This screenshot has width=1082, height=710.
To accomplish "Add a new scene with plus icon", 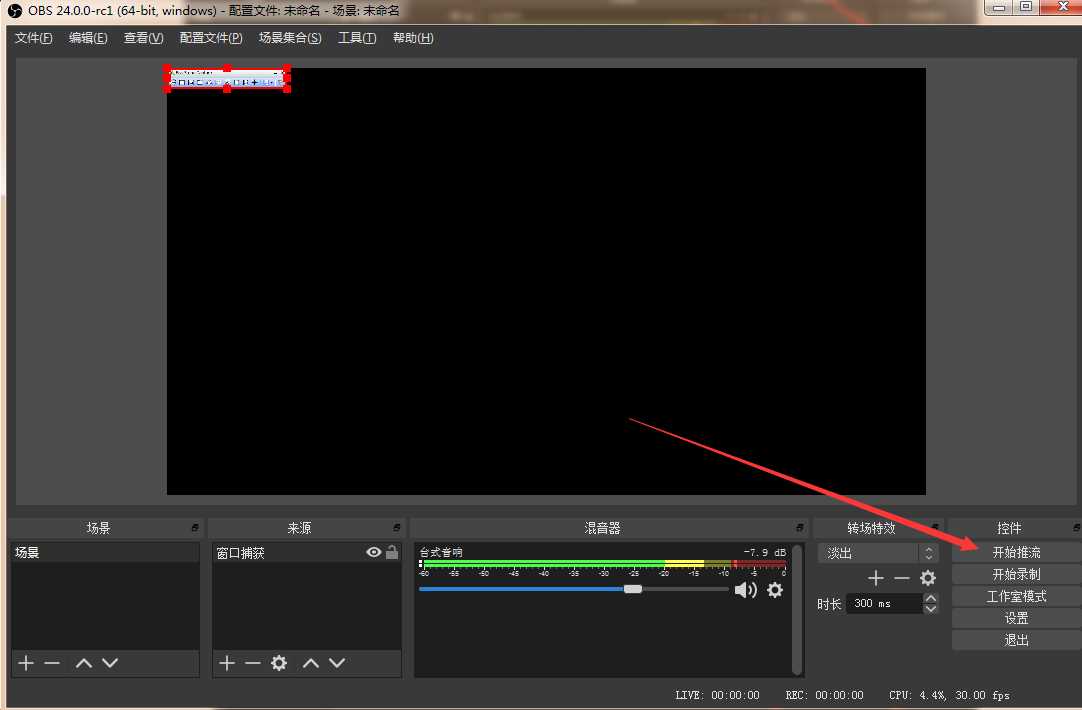I will coord(26,663).
